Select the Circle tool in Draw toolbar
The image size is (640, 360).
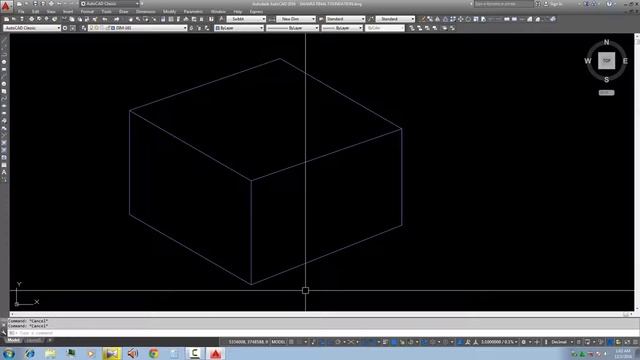[4, 84]
